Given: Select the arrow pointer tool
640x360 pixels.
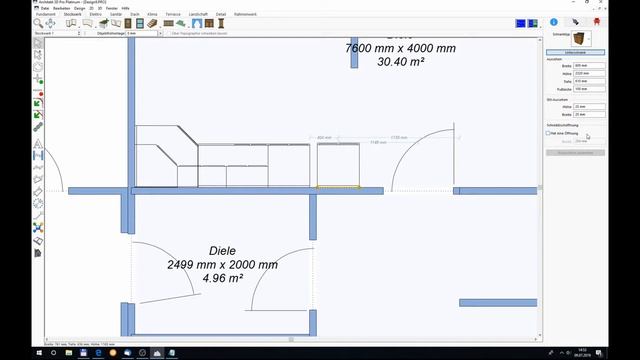Looking at the screenshot, I should click(x=38, y=42).
